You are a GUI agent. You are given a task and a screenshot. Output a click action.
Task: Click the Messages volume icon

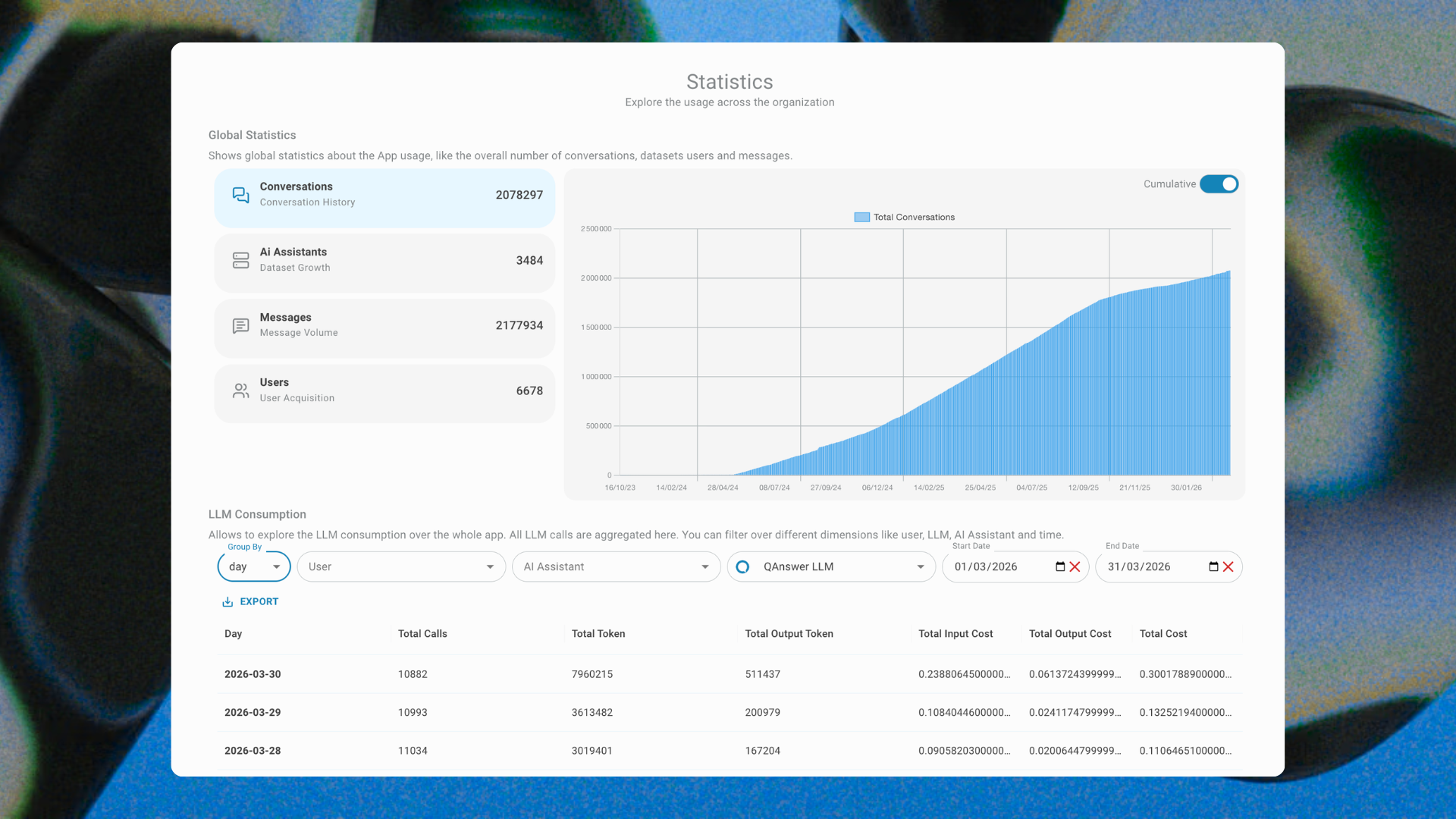[x=240, y=326]
